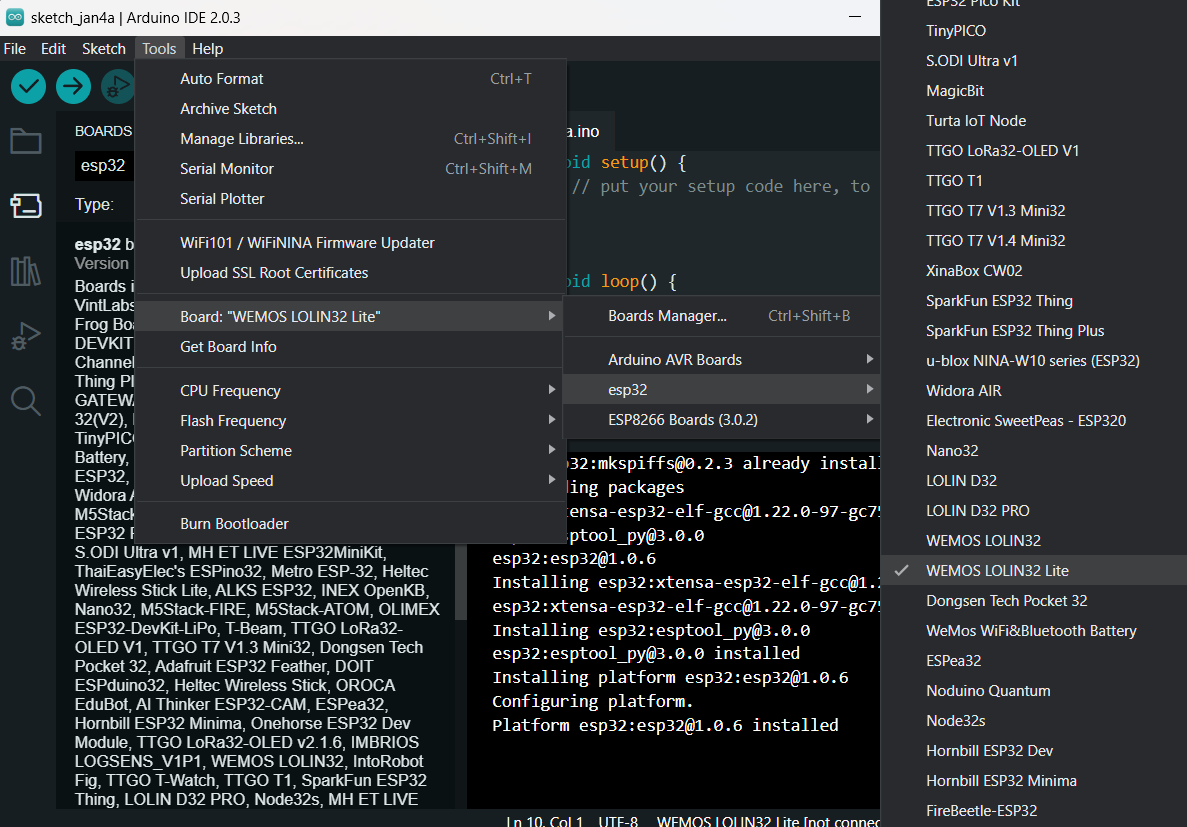The image size is (1187, 827).
Task: Open the Help menu
Action: coord(207,48)
